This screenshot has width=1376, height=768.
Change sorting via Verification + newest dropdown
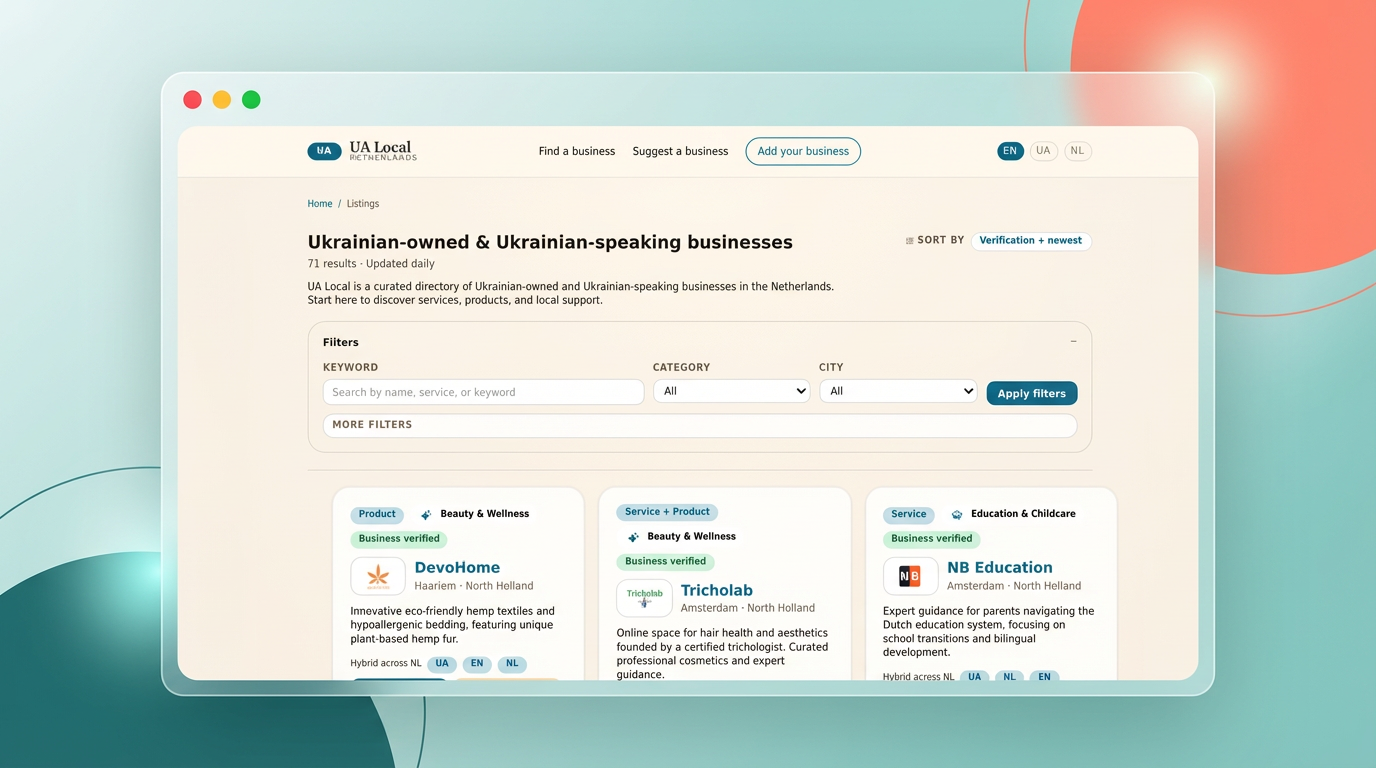(x=1031, y=240)
